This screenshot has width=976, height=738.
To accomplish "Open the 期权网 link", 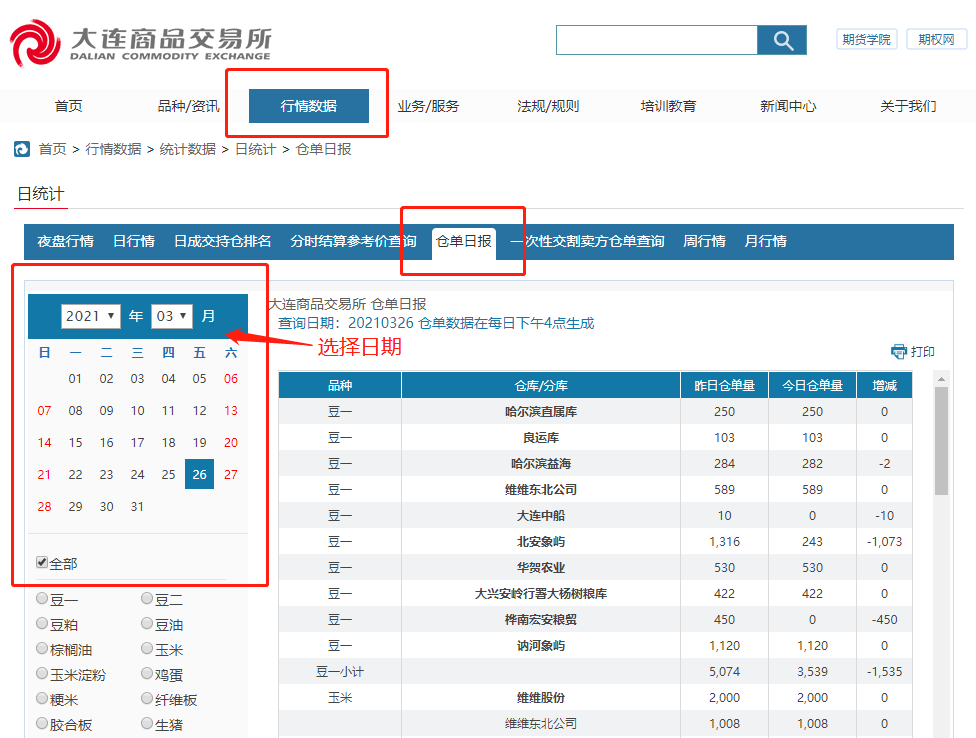I will tap(936, 39).
